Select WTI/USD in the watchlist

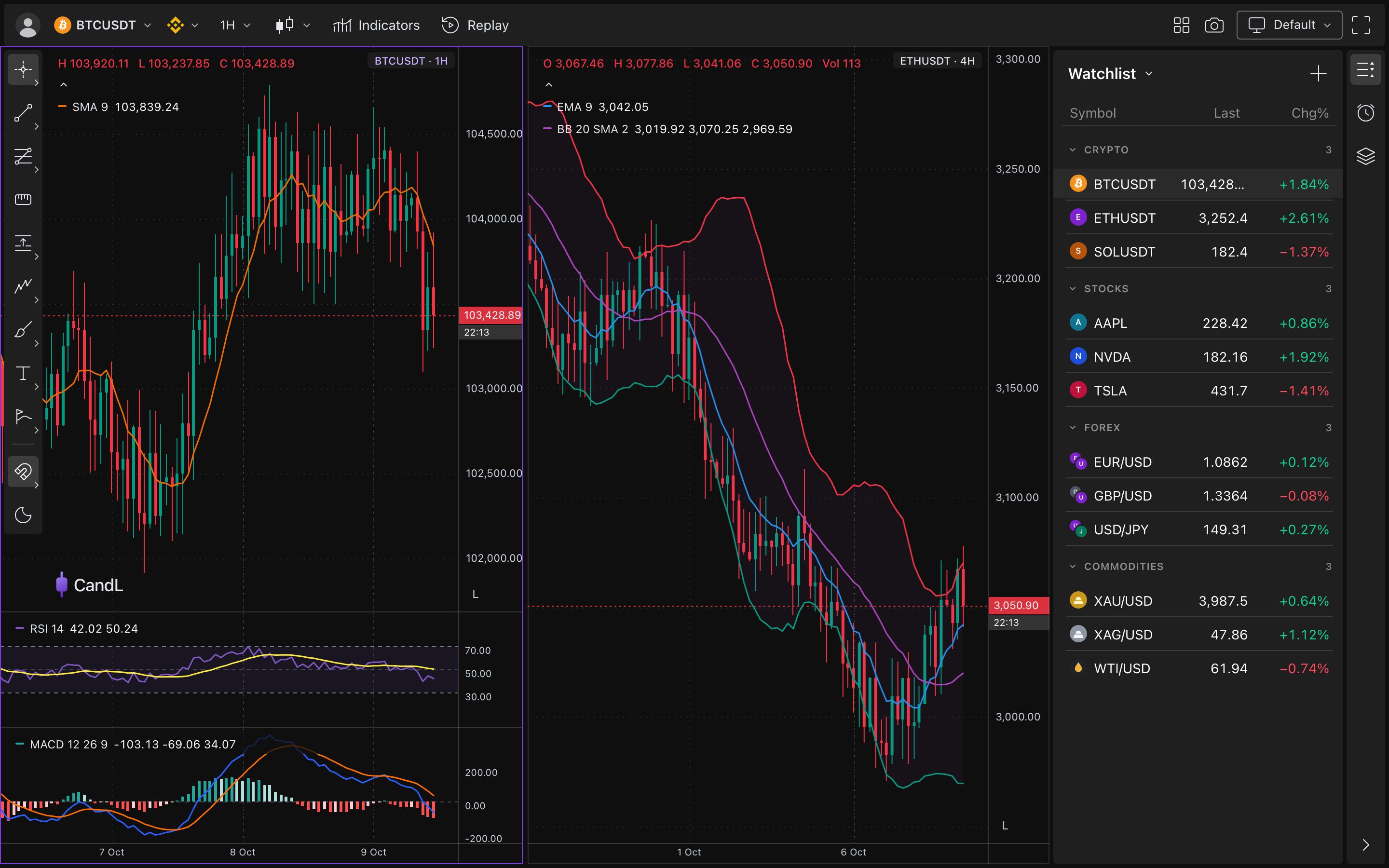[1198, 669]
